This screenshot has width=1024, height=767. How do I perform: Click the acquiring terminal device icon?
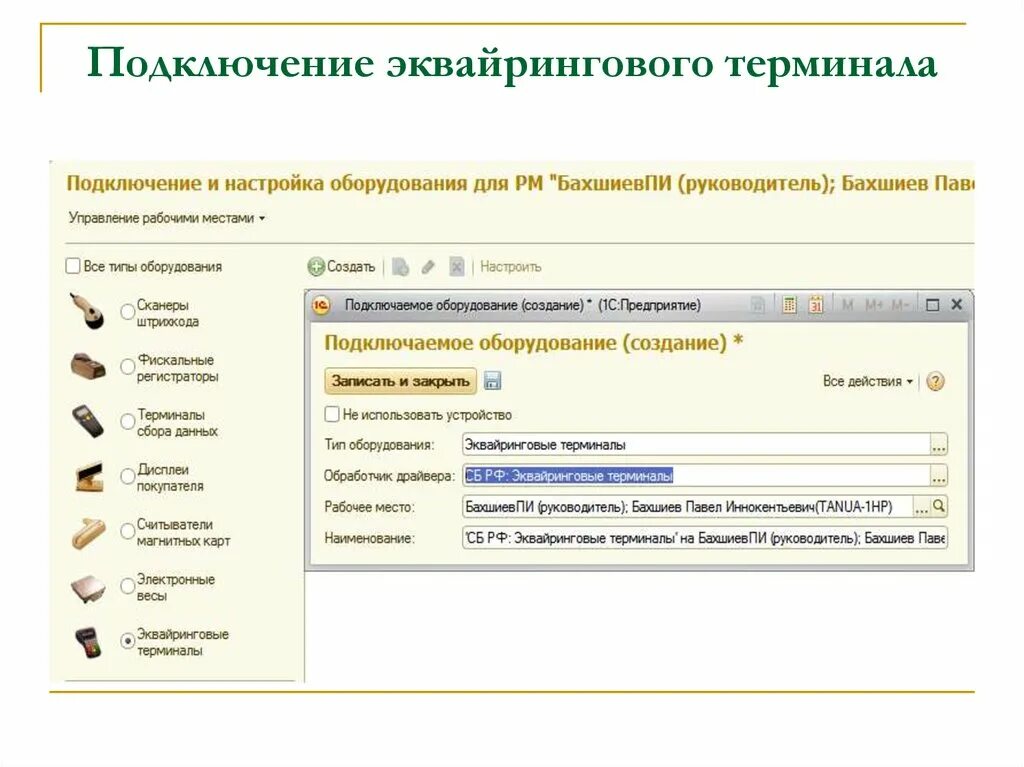[x=88, y=643]
